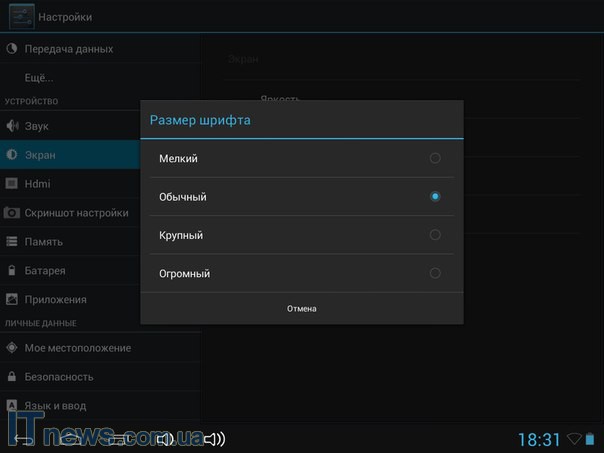Screen dimensions: 604x453
Task: Tap the Скриншот настройки camera icon
Action: pyautogui.click(x=12, y=213)
